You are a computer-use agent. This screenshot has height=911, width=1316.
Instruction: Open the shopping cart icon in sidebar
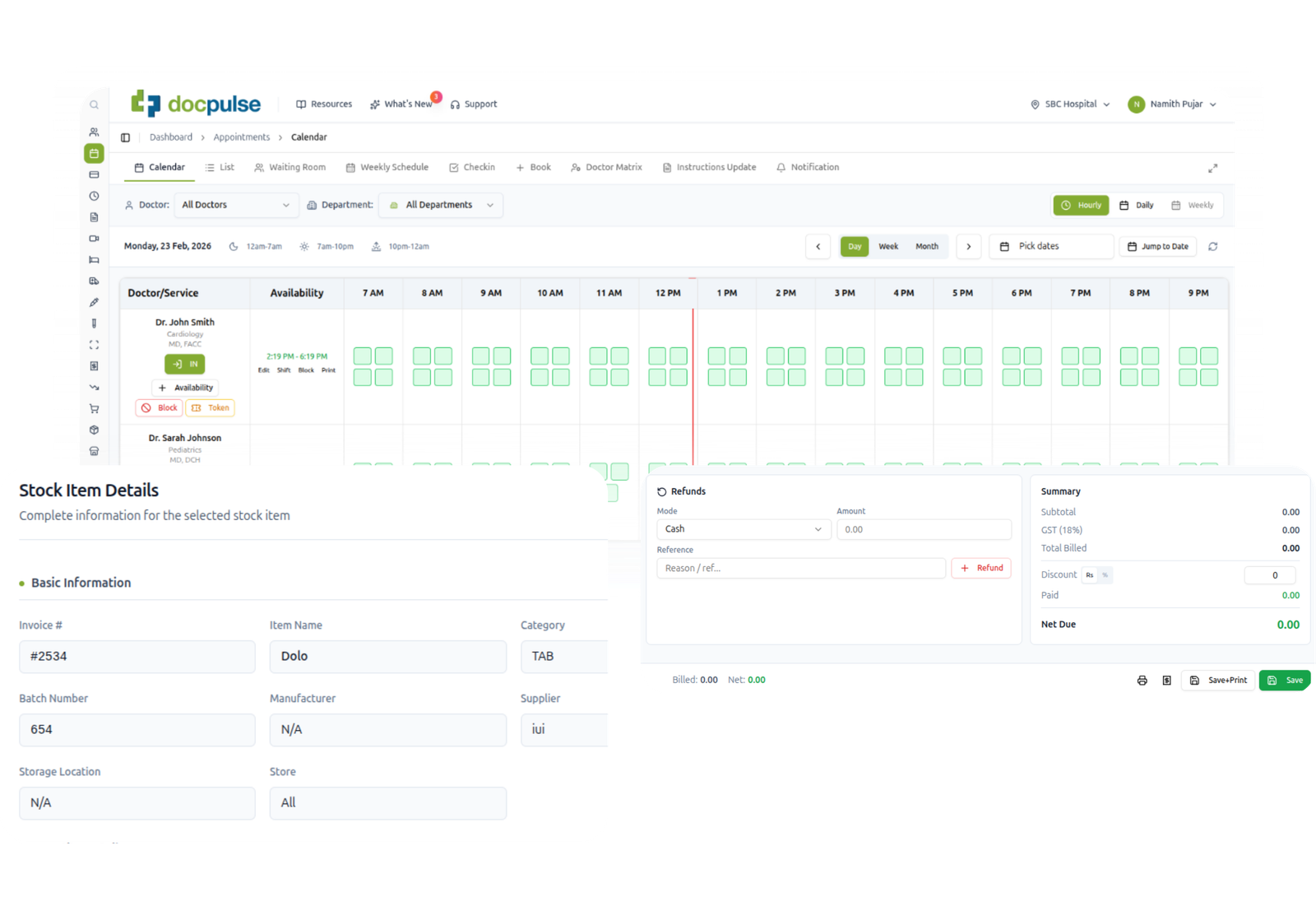coord(94,409)
